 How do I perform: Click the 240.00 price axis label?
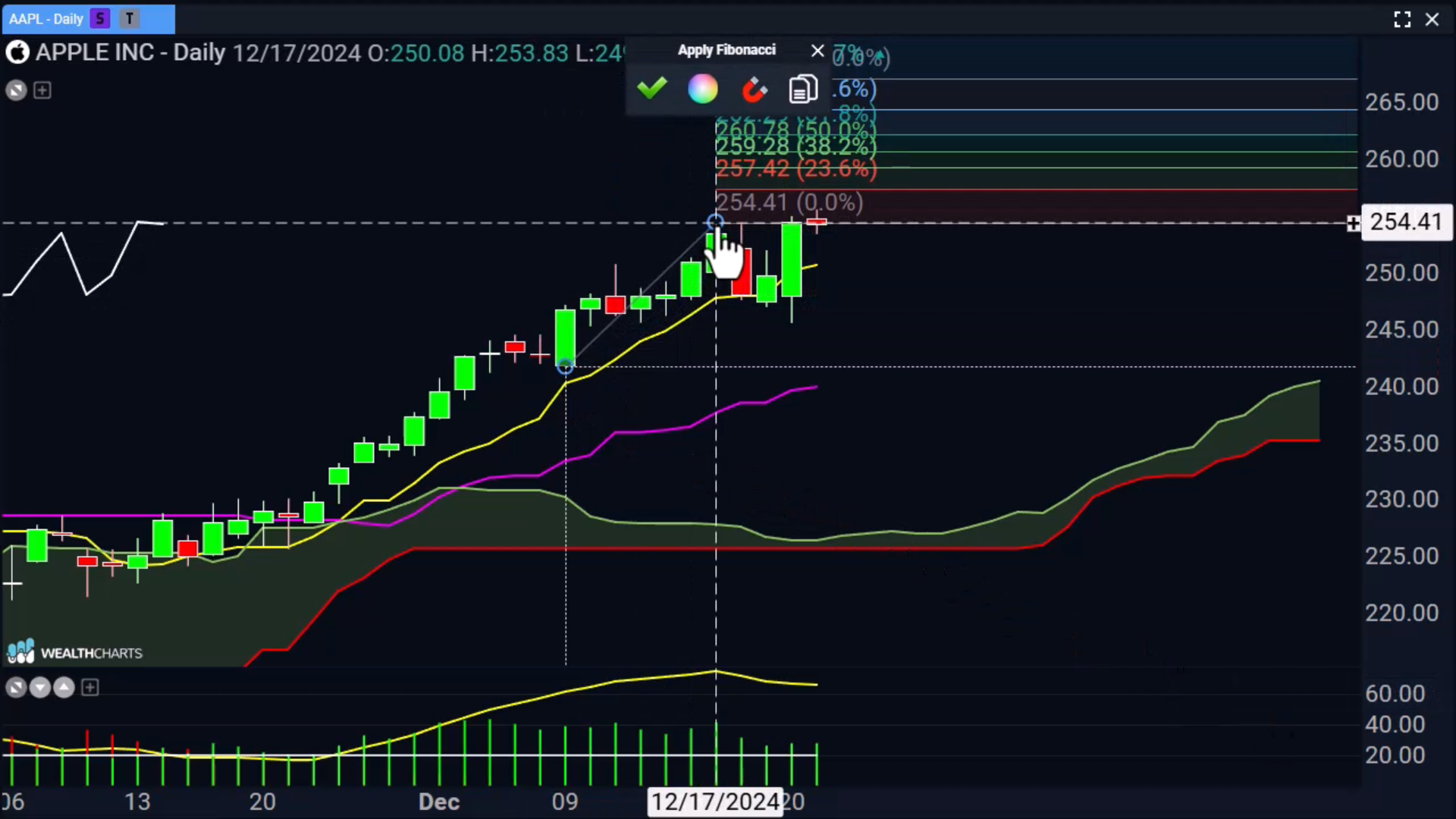[1401, 387]
